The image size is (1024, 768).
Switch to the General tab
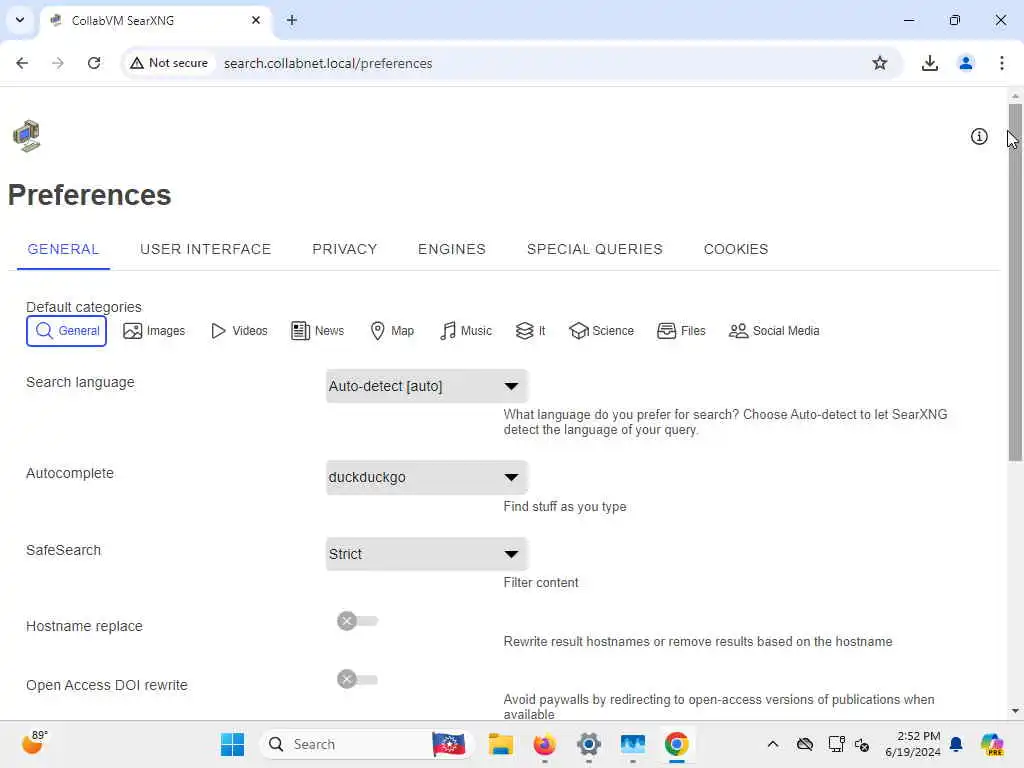(x=63, y=249)
